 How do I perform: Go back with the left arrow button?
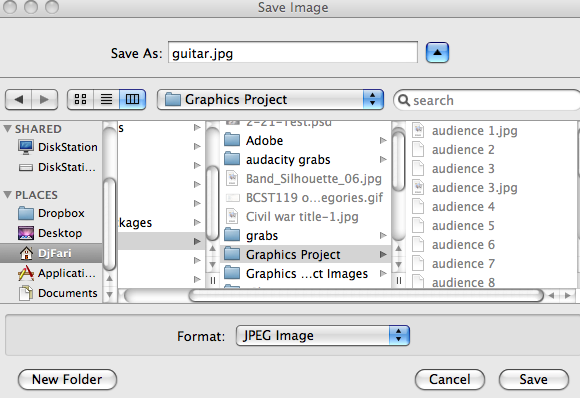[18, 100]
